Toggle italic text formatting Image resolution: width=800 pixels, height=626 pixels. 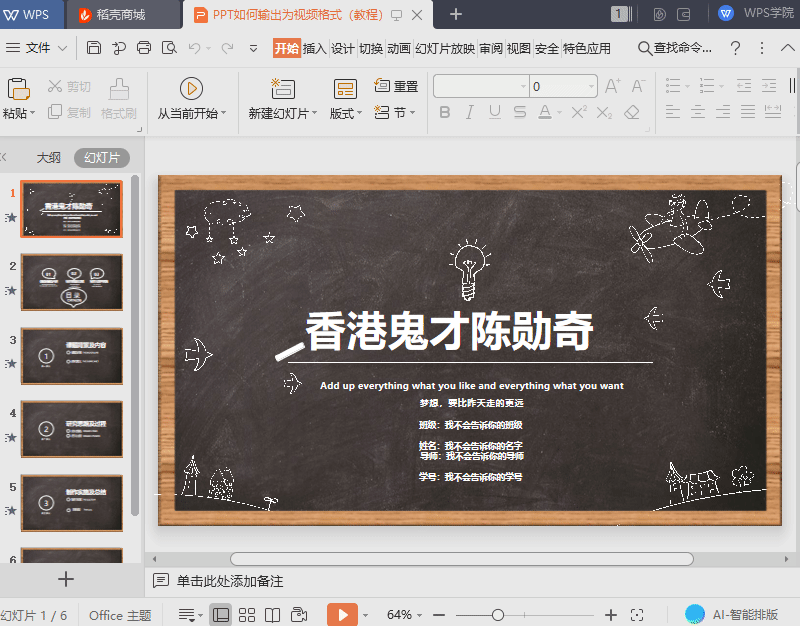tap(472, 113)
